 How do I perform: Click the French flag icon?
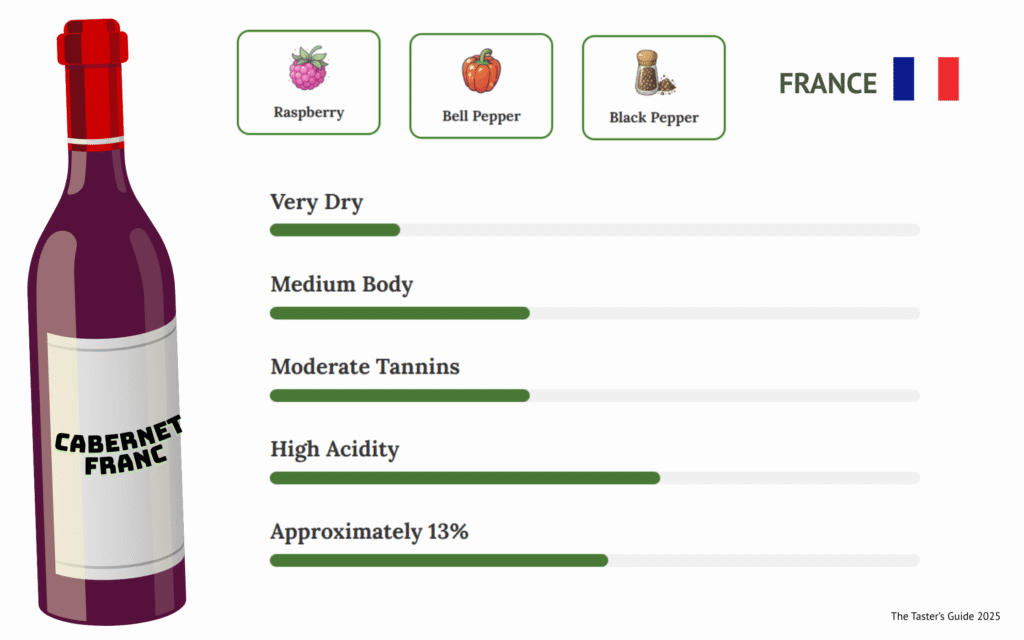point(925,79)
